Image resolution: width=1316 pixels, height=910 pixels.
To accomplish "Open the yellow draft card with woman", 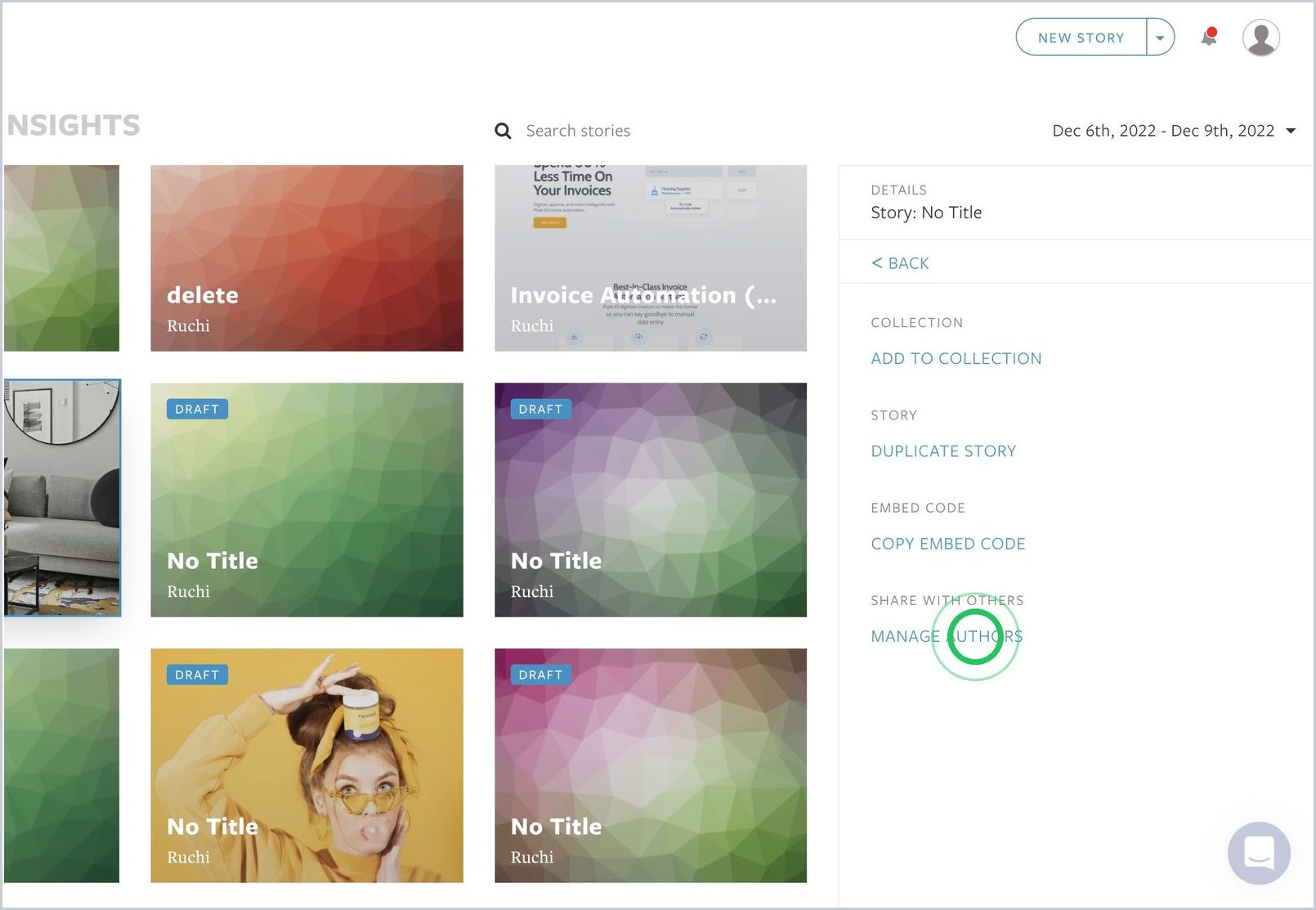I will coord(307,765).
